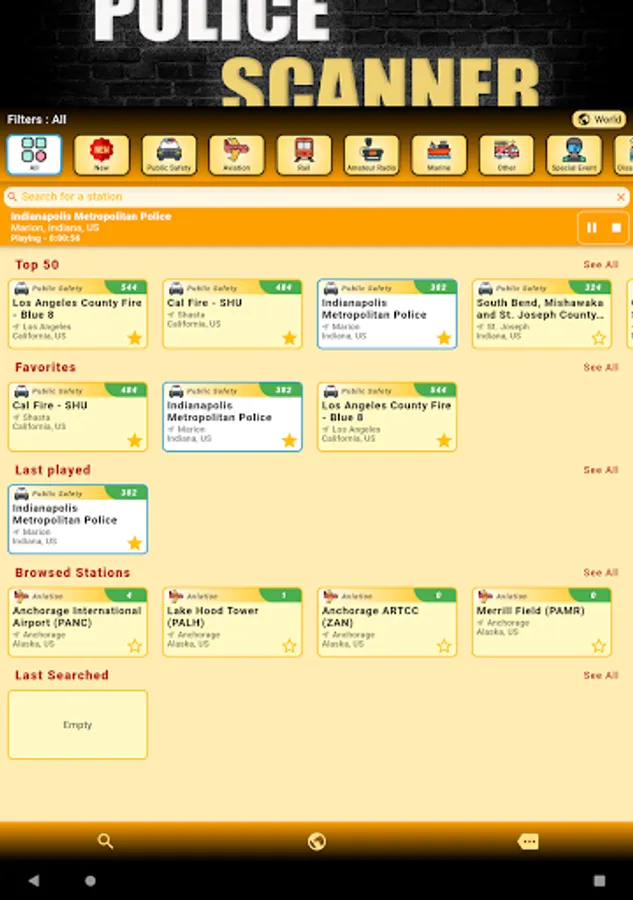633x900 pixels.
Task: Favorite Anchorage ARTCC (ZAN) station
Action: (444, 646)
